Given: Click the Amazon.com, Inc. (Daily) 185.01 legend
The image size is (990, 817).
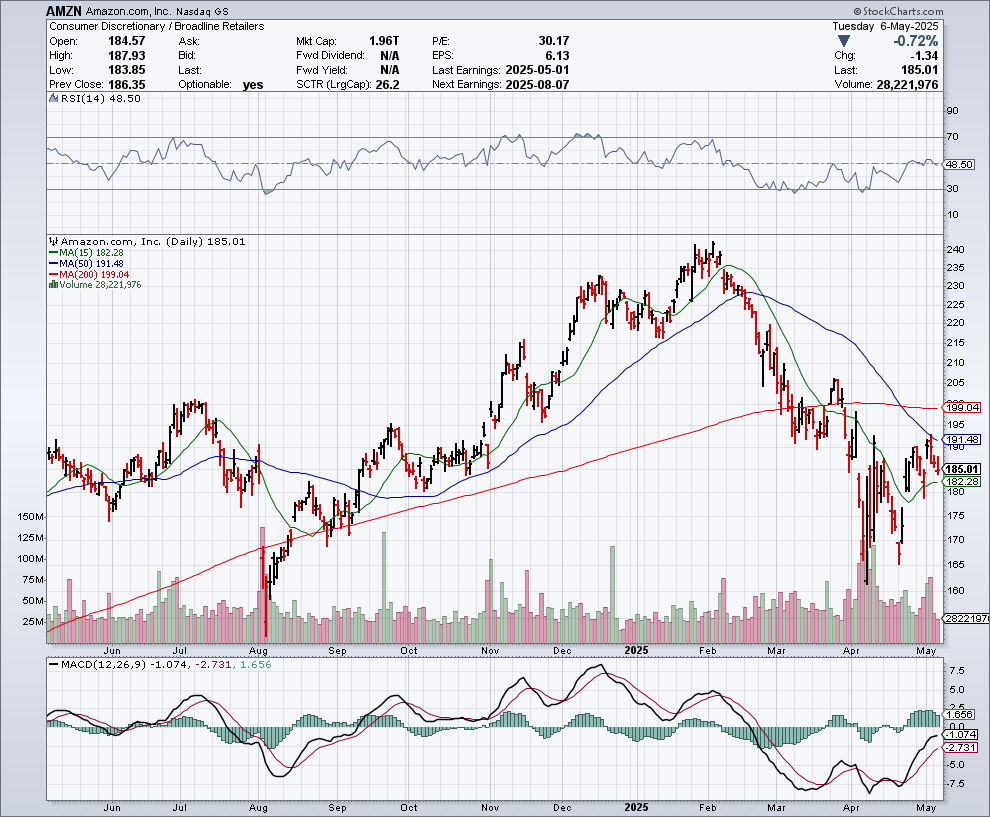Looking at the screenshot, I should 153,241.
